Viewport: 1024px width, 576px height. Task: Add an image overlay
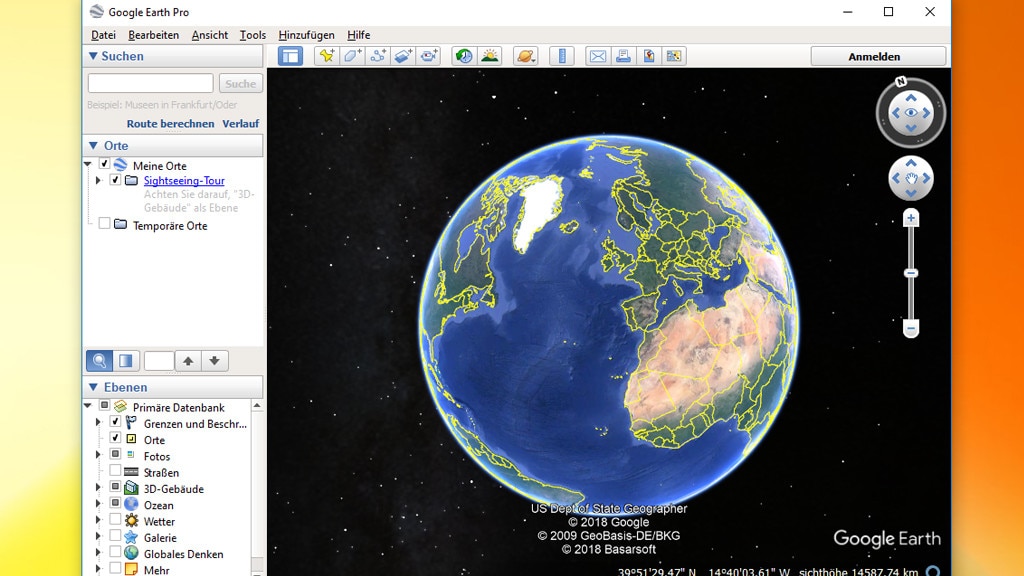coord(404,56)
